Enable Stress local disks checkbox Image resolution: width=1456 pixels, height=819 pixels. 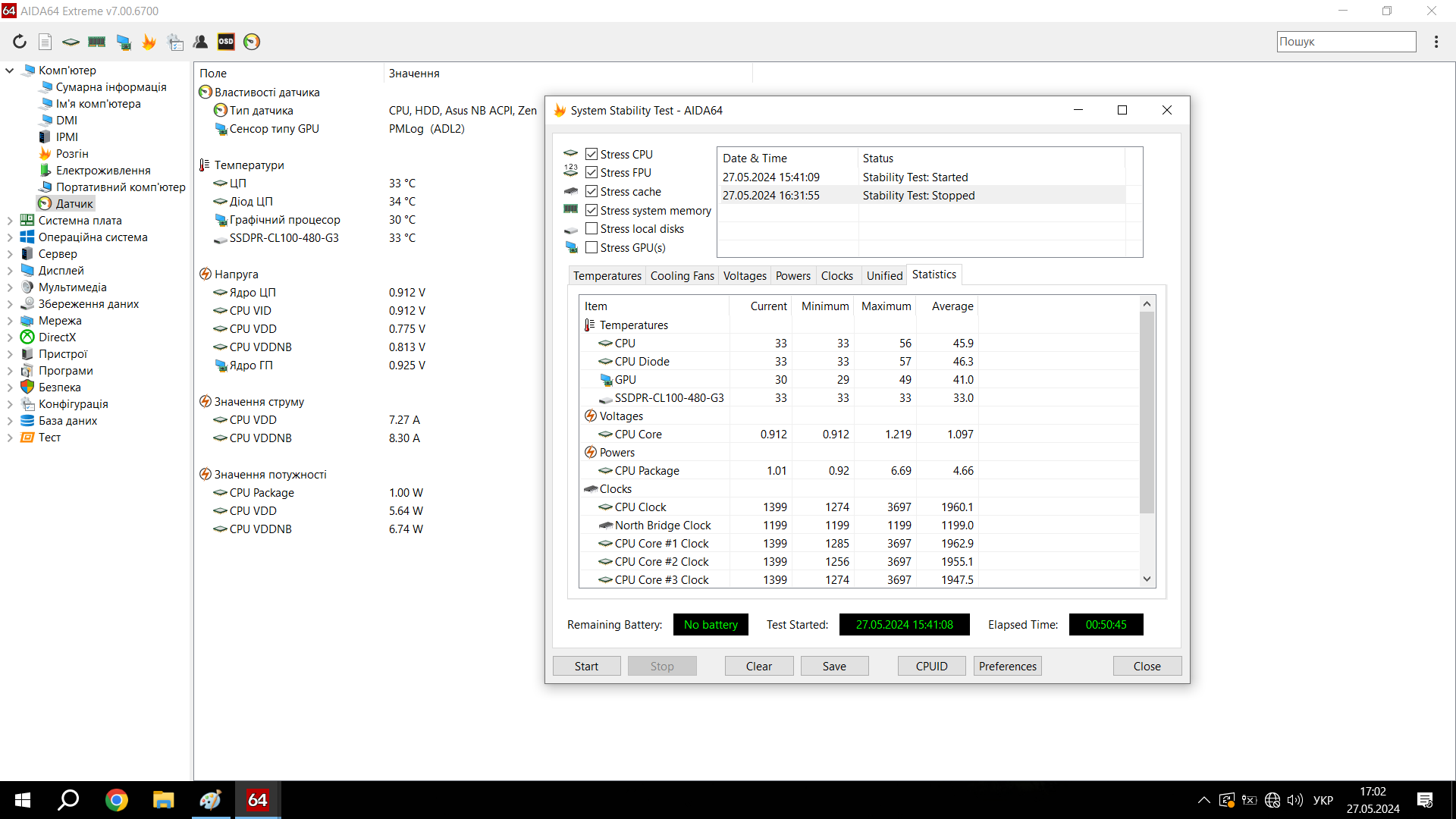591,228
